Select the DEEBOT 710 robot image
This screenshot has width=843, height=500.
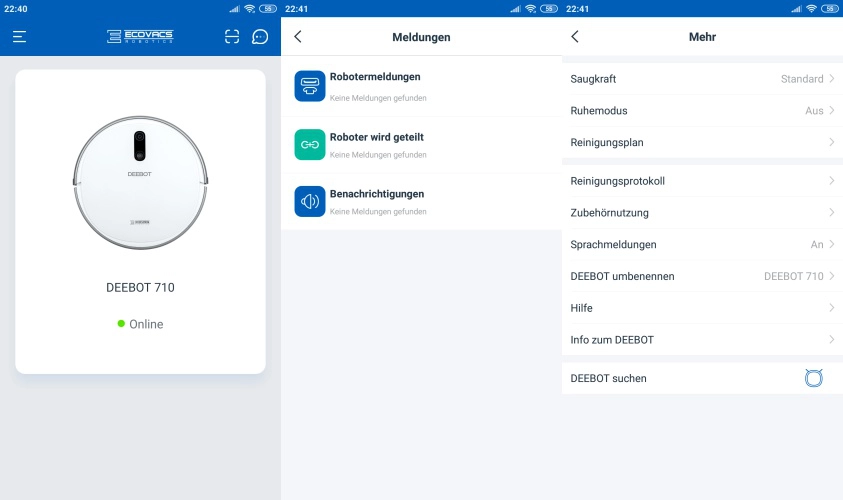[140, 183]
